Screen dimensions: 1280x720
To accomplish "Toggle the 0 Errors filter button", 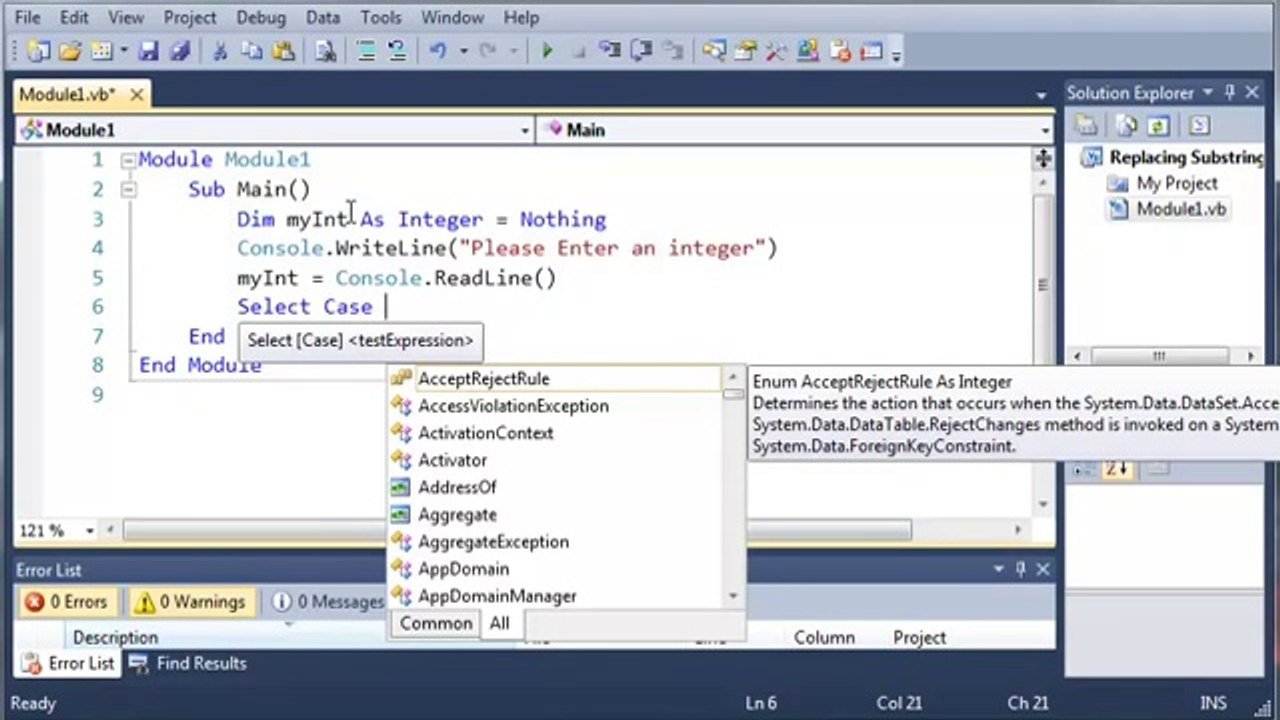I will tap(66, 602).
